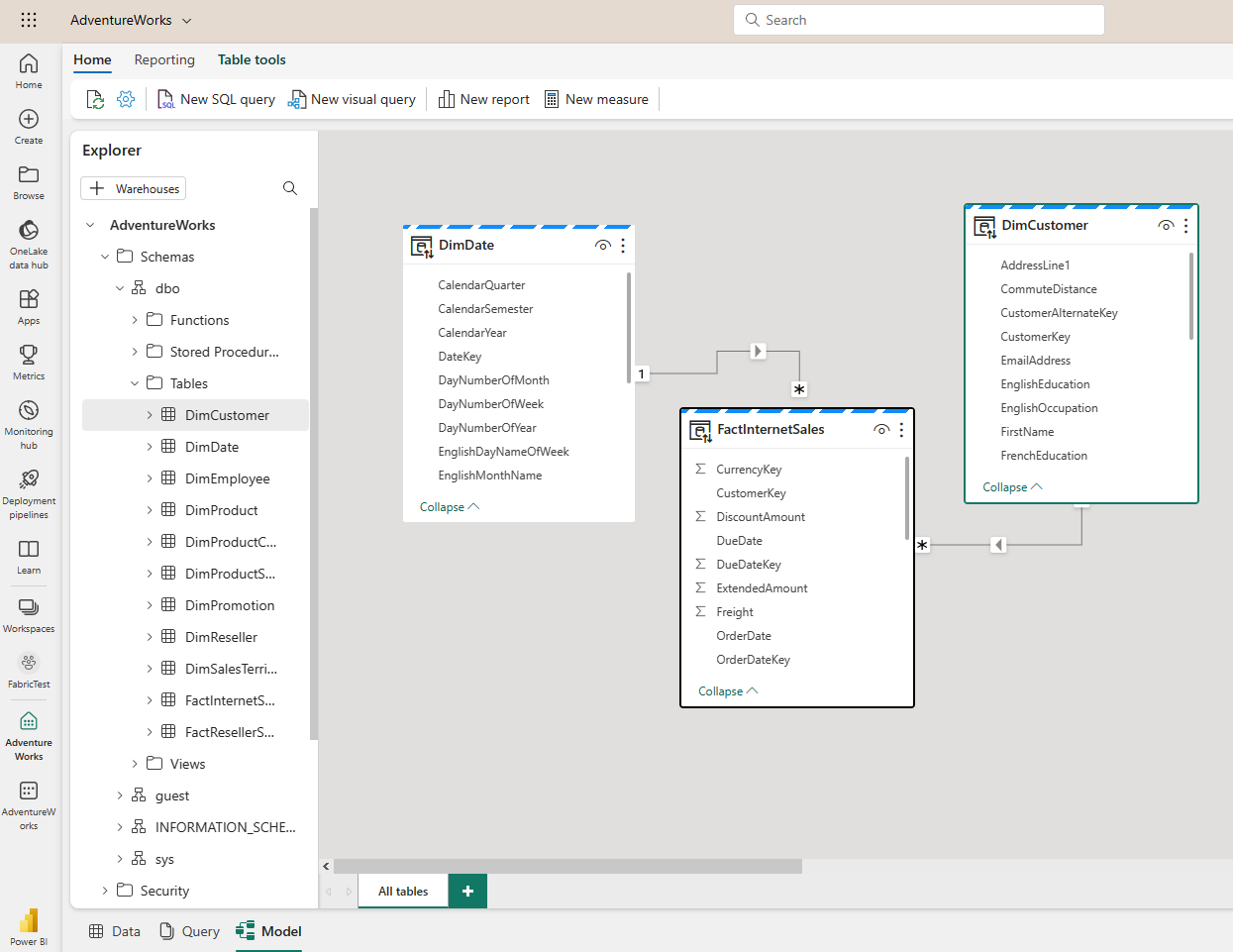Screen dimensions: 1233x952
Task: Switch to the Query view tab
Action: tap(189, 931)
